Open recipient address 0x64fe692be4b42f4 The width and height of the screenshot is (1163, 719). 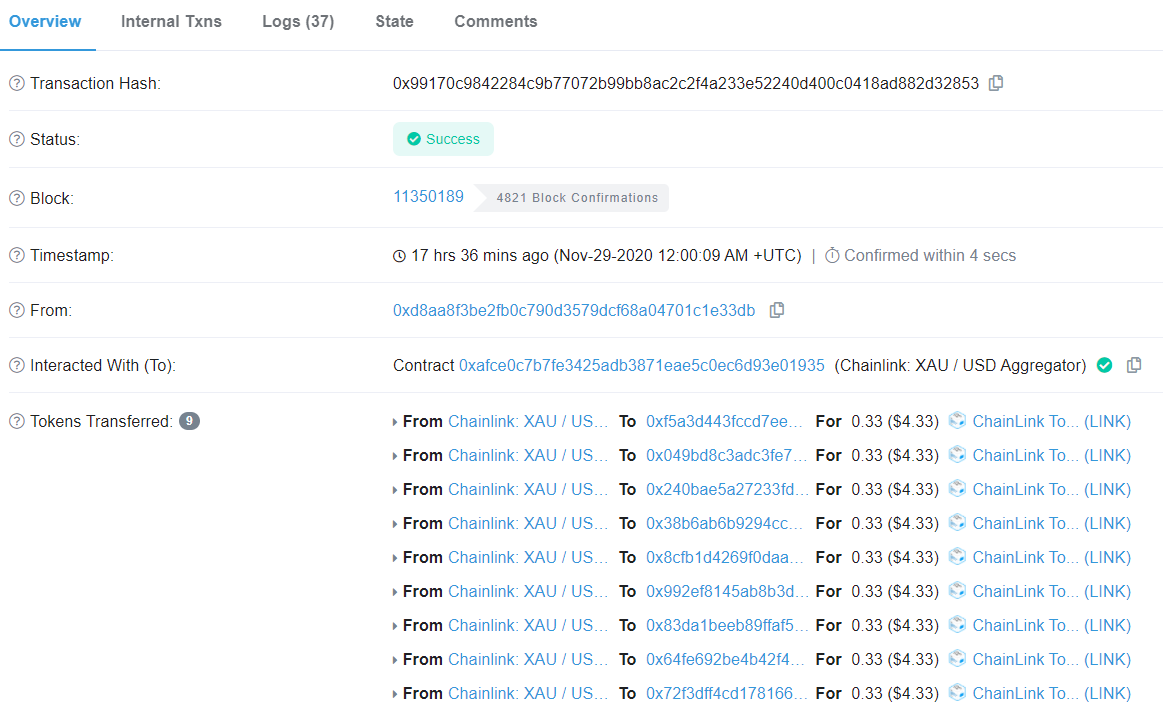725,660
